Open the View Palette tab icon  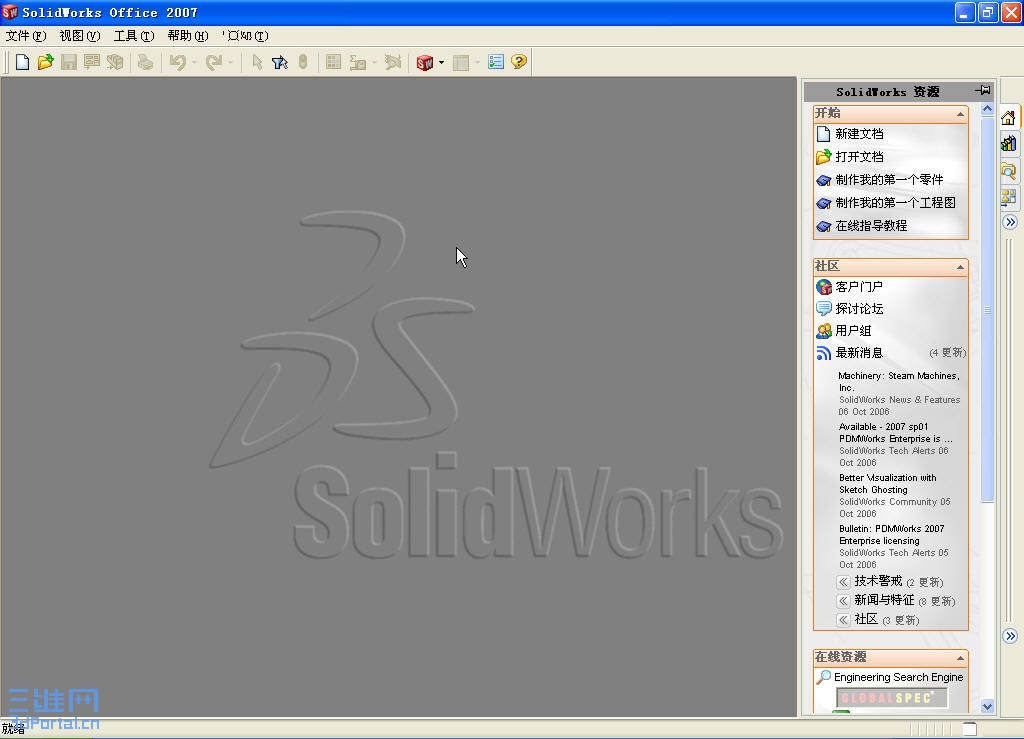(1008, 197)
